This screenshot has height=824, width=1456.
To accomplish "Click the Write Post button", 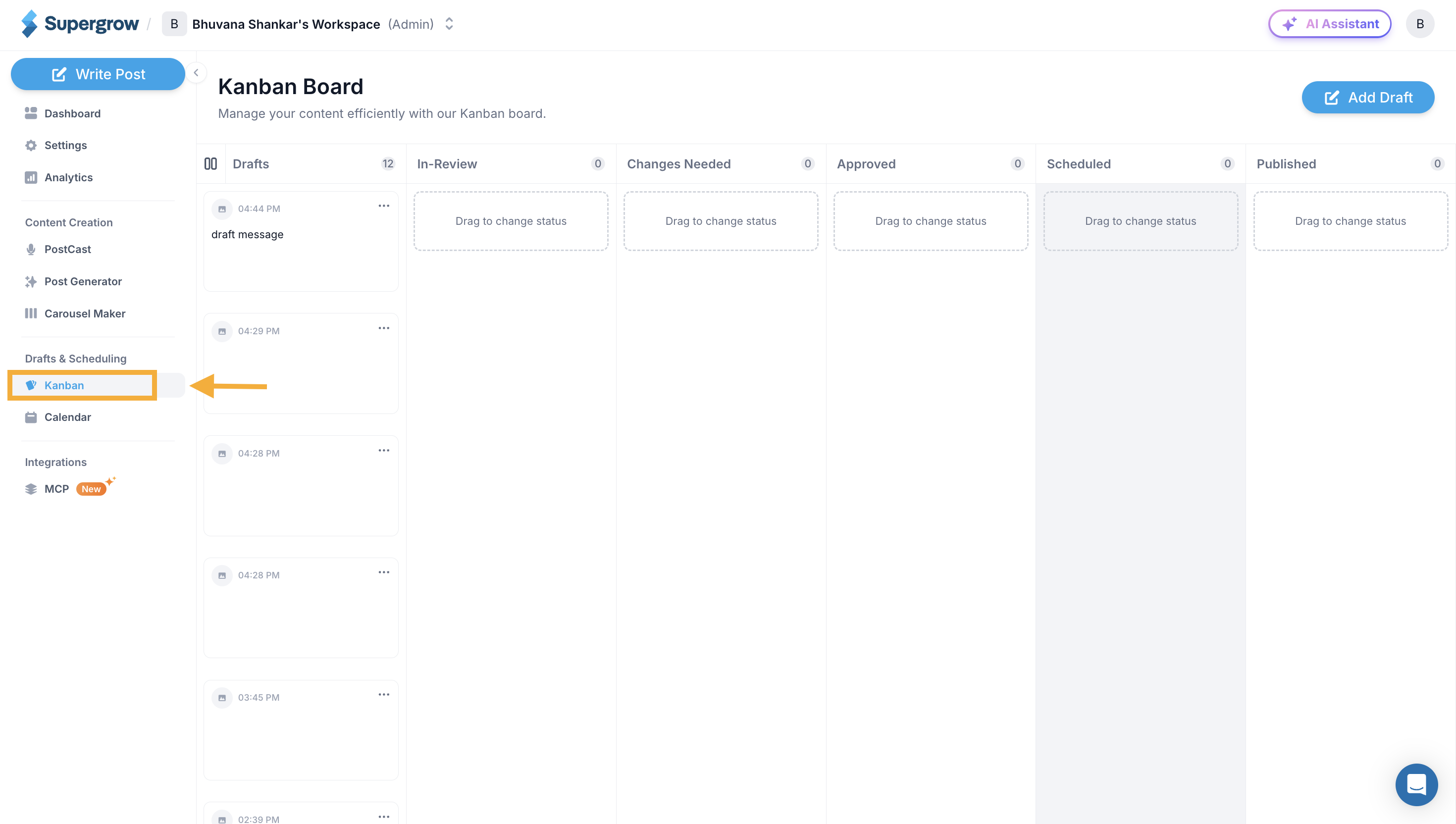I will pyautogui.click(x=98, y=74).
